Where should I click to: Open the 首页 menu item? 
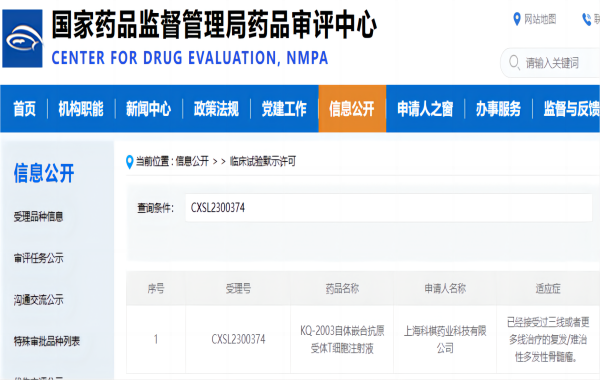(24, 109)
